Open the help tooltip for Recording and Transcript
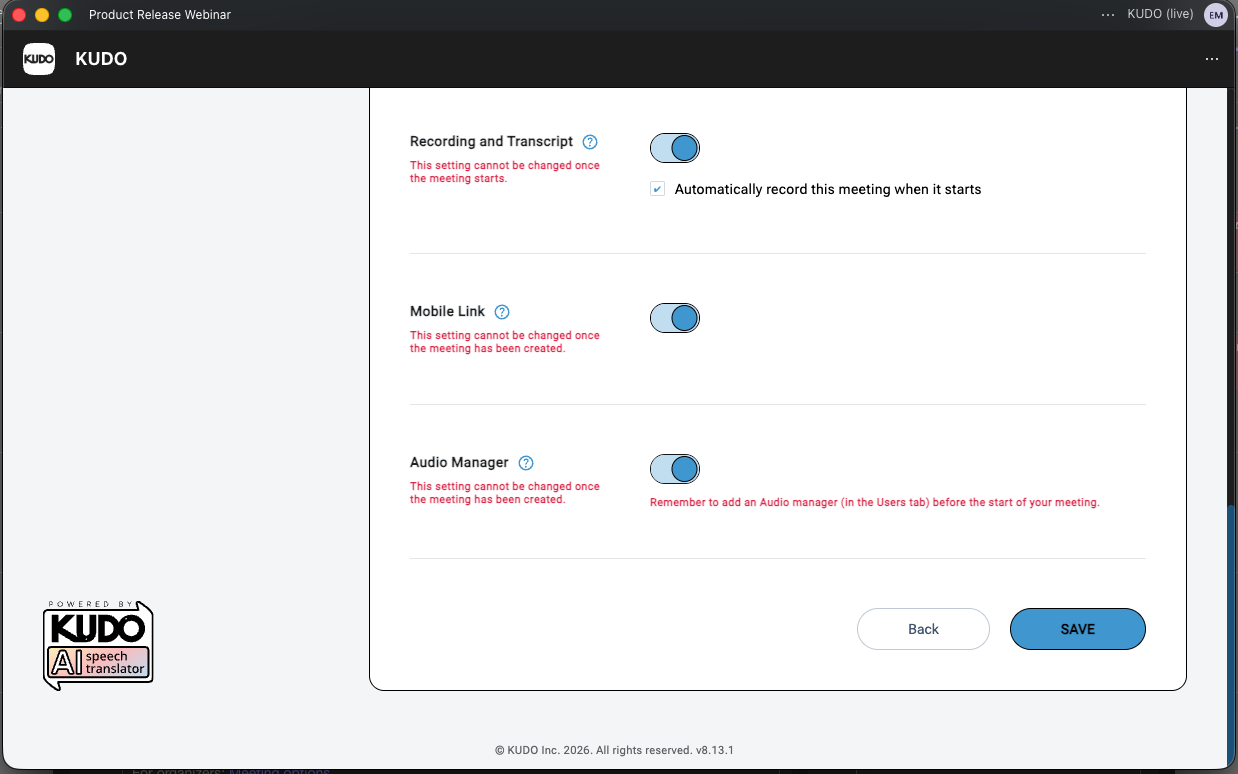The image size is (1238, 774). [x=590, y=142]
